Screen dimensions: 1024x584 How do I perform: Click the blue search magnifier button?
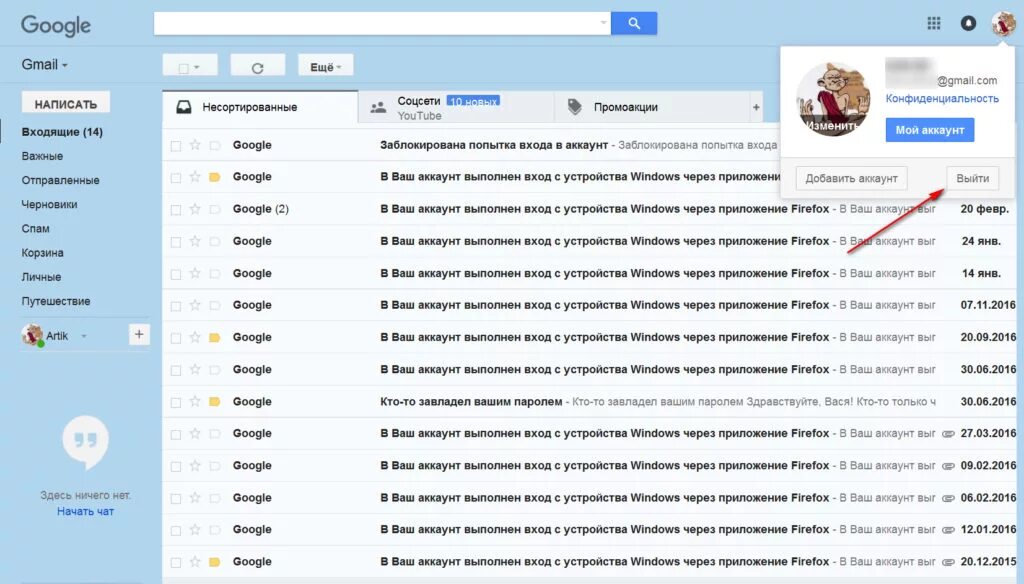pyautogui.click(x=634, y=24)
